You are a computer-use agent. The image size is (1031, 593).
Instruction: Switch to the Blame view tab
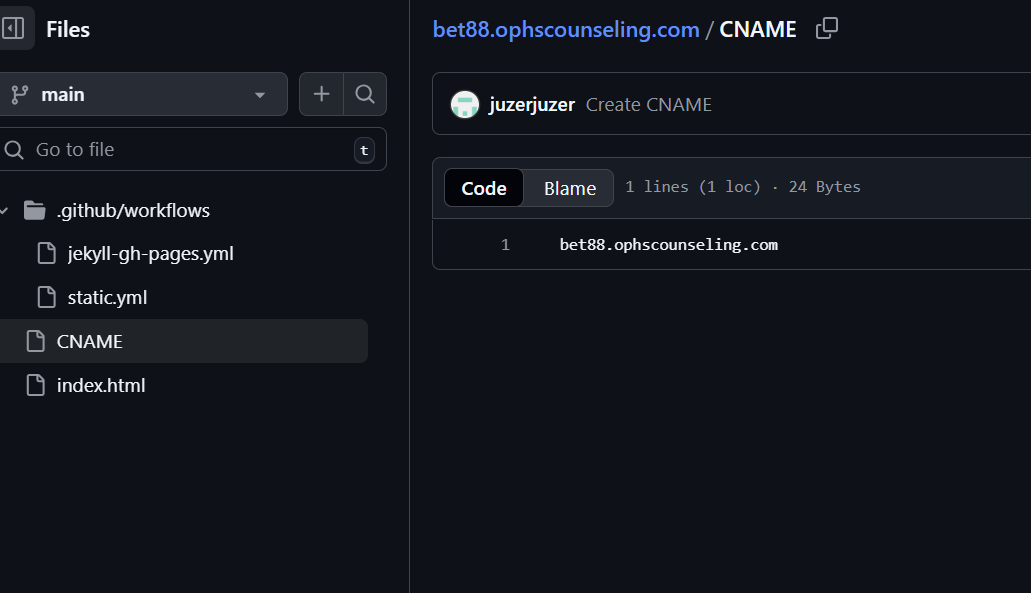pos(569,188)
